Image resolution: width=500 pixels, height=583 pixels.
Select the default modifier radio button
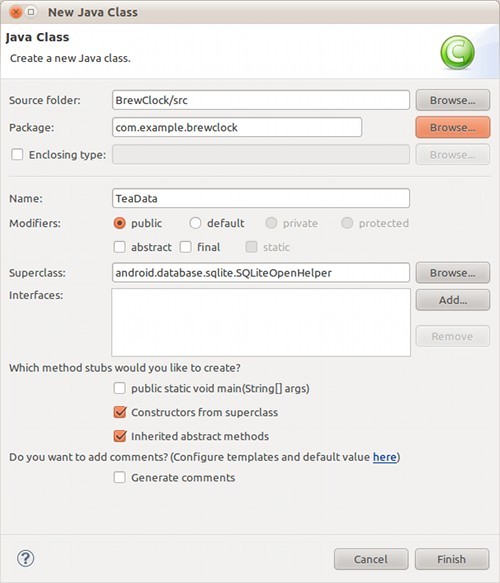(195, 223)
